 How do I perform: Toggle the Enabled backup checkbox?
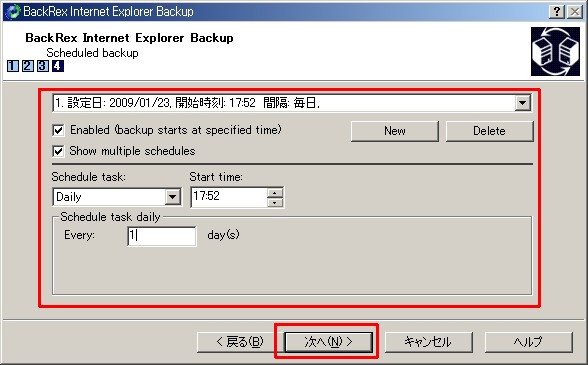[58, 131]
